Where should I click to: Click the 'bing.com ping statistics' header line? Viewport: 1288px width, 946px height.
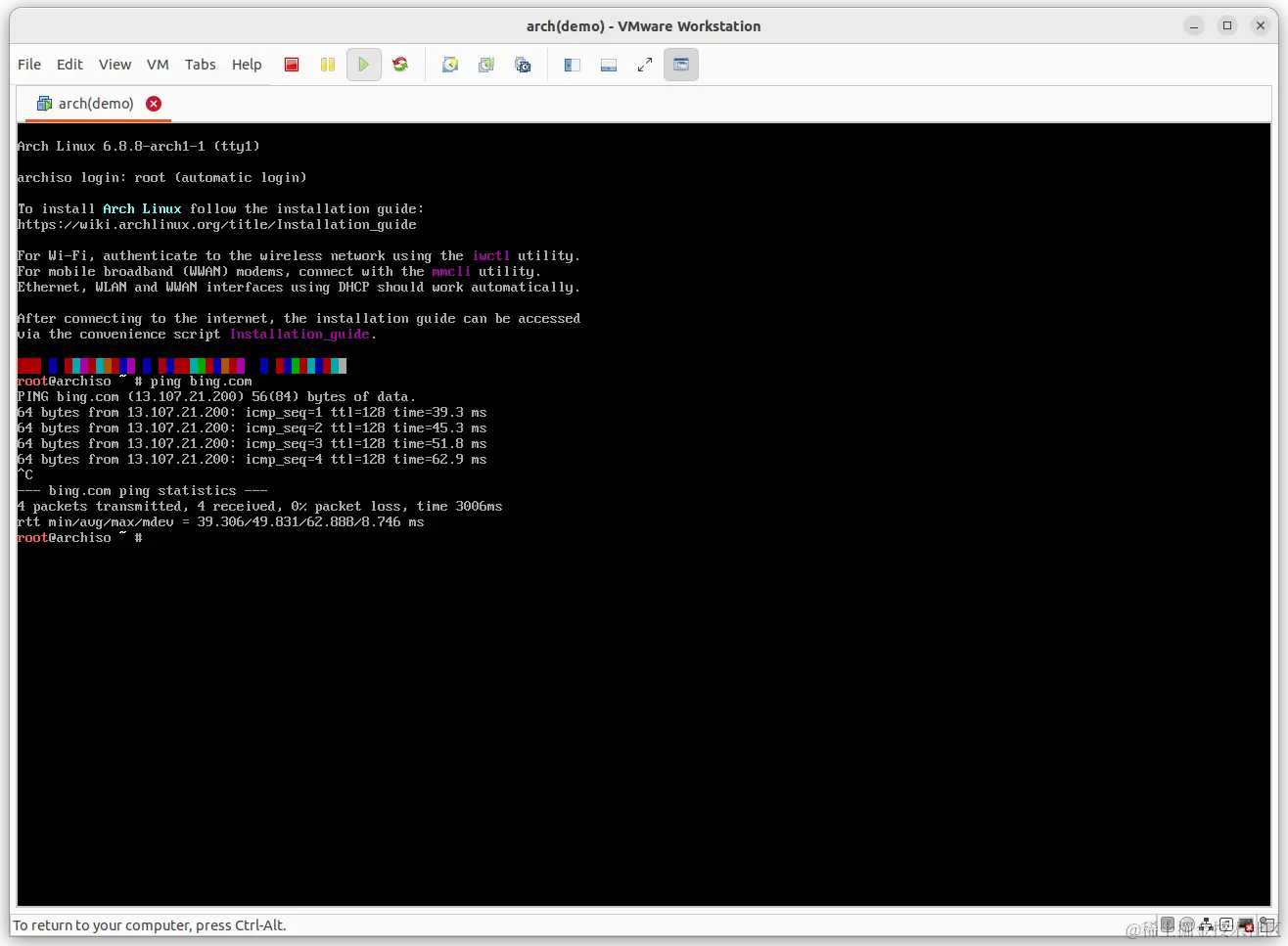coord(143,491)
